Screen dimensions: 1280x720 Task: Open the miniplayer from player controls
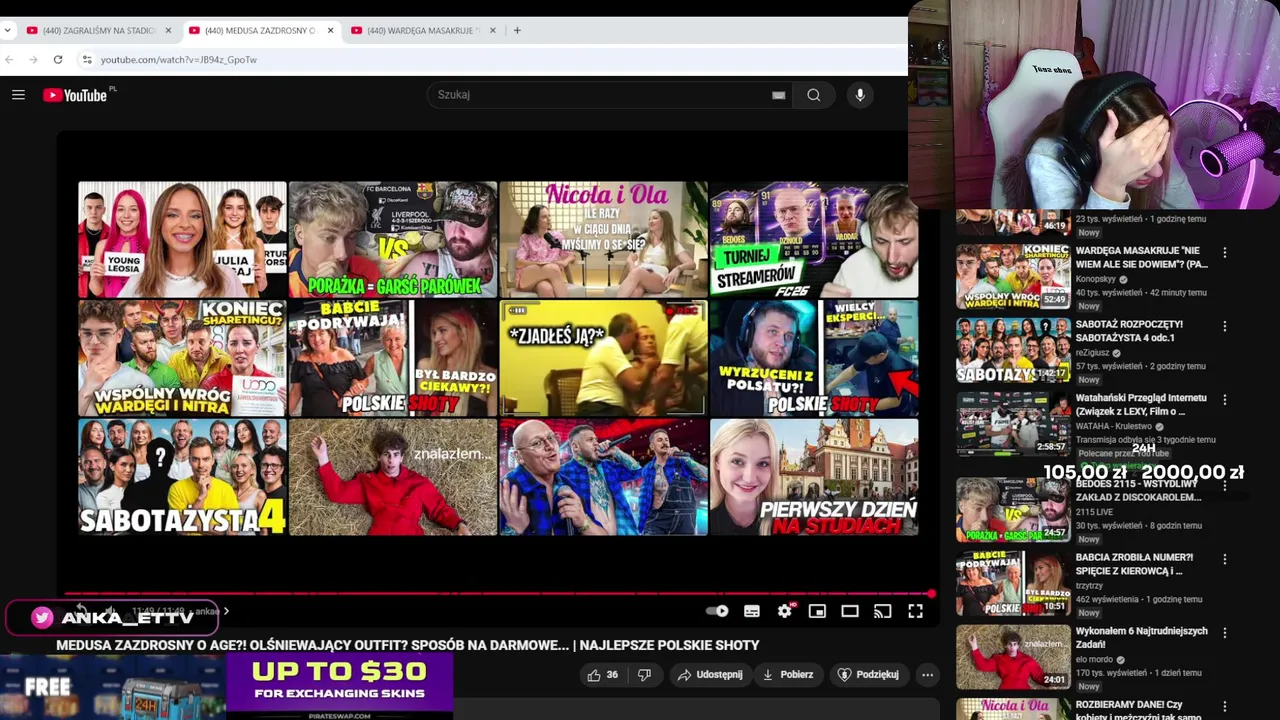817,611
